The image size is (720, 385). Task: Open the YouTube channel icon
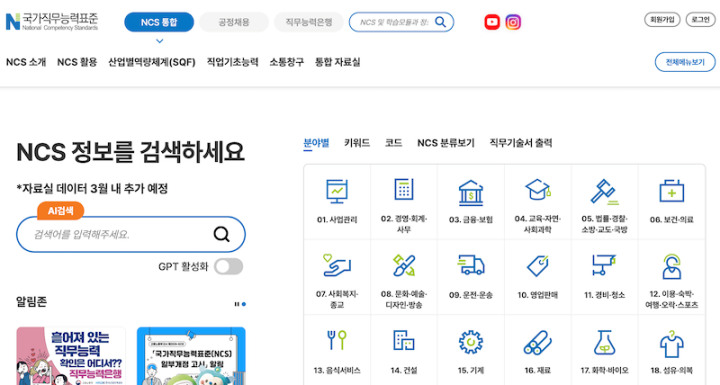tap(492, 22)
